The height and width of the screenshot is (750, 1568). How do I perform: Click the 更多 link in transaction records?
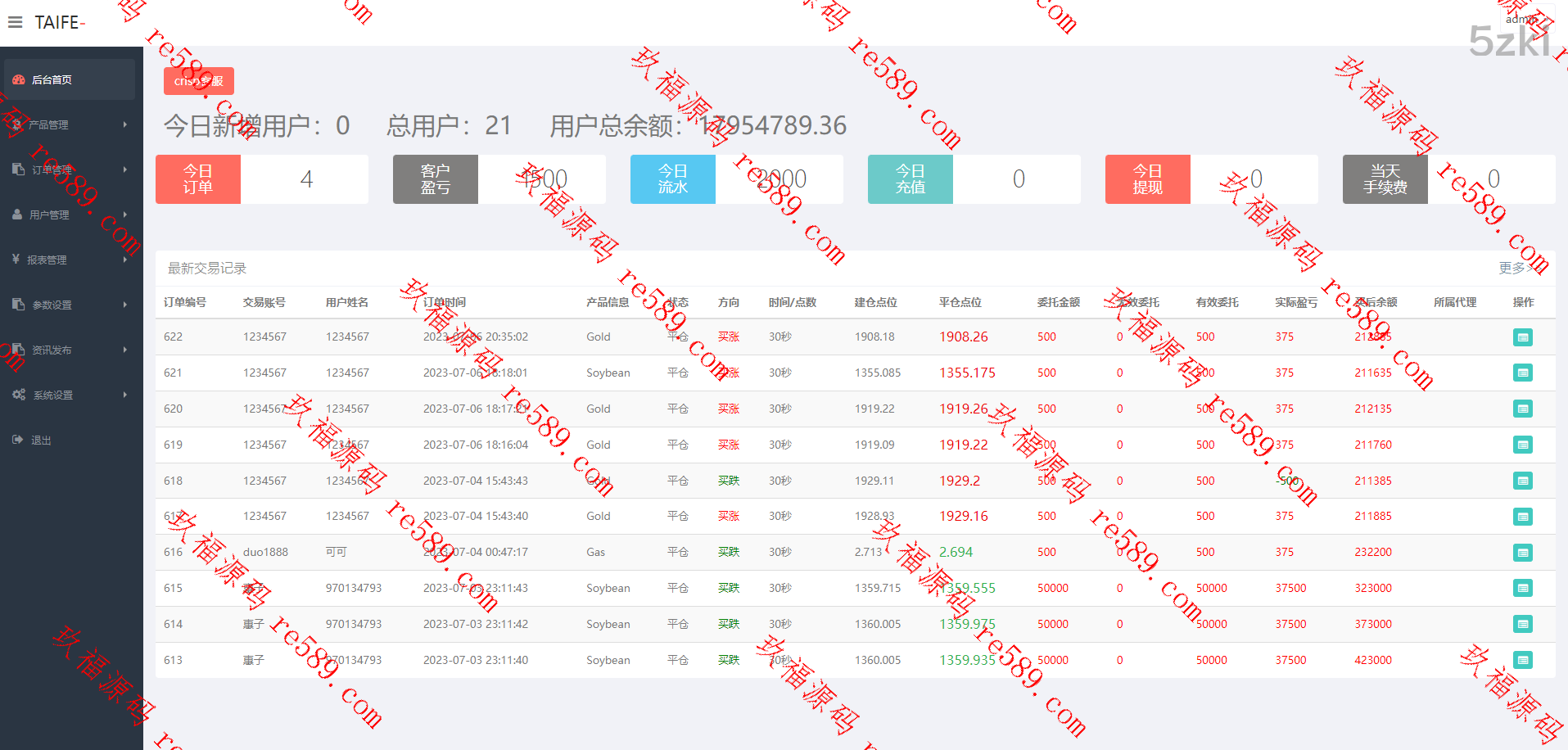(1514, 268)
